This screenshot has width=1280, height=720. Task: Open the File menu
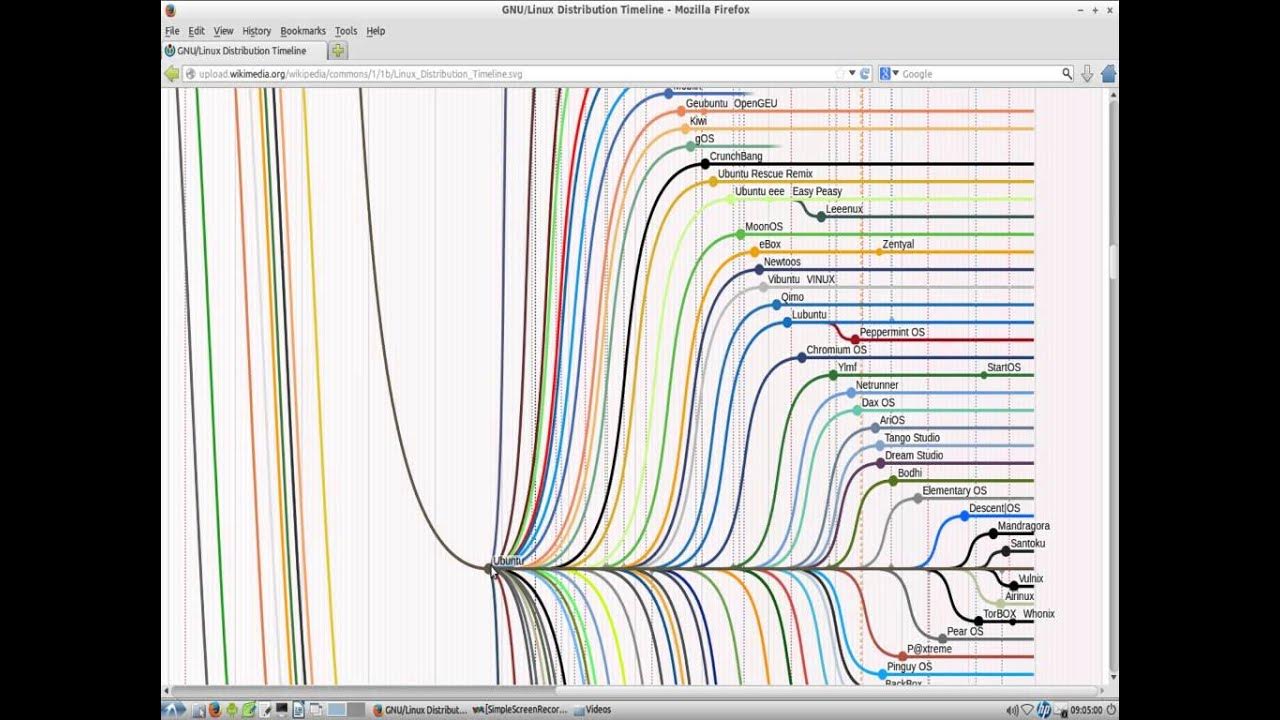172,31
